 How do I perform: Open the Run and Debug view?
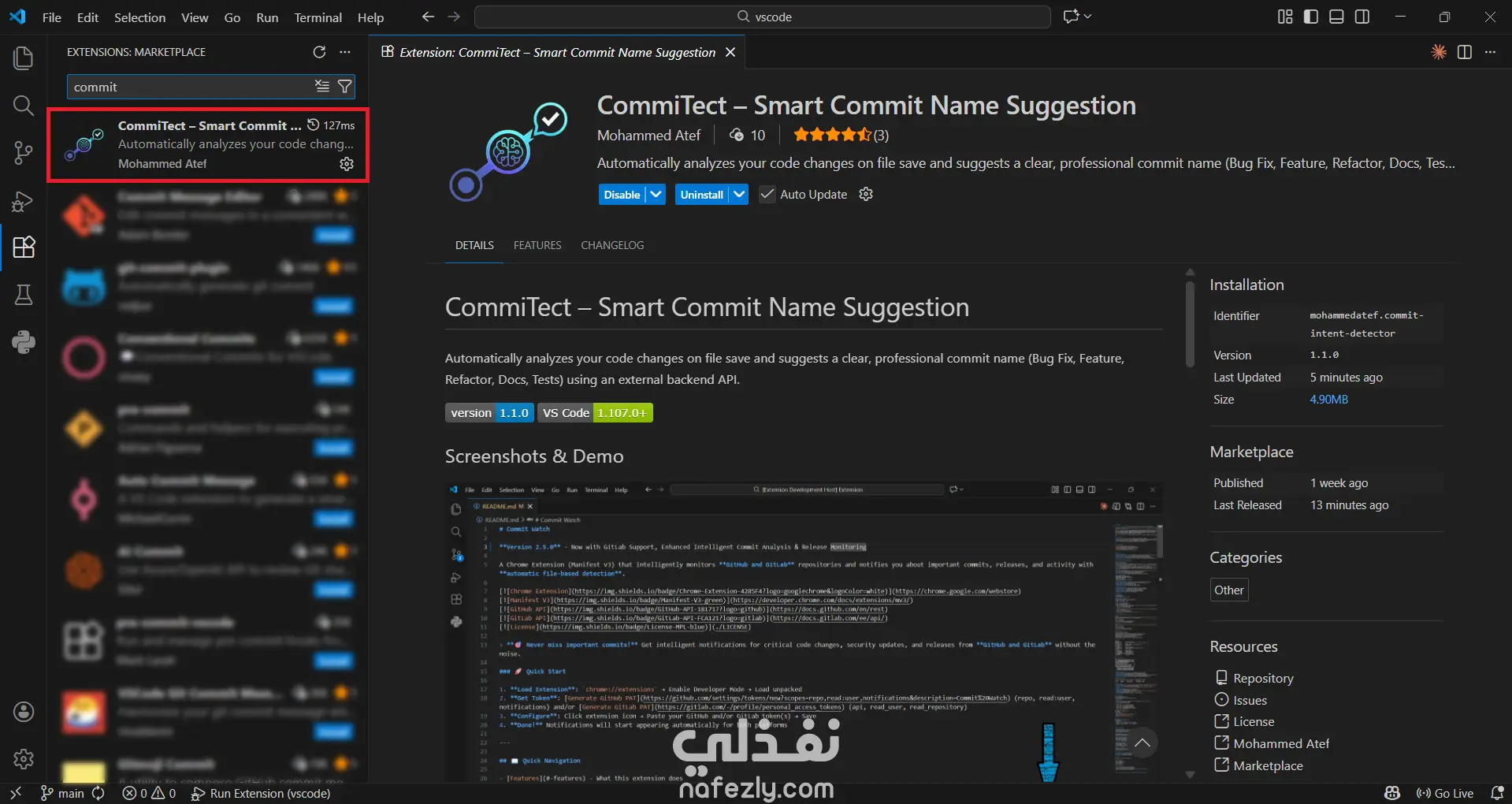(24, 201)
